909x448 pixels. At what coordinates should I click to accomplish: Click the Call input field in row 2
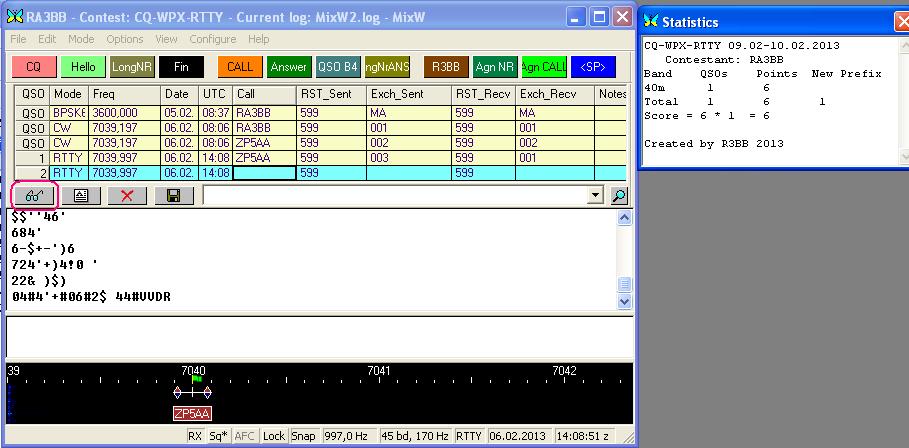(264, 173)
